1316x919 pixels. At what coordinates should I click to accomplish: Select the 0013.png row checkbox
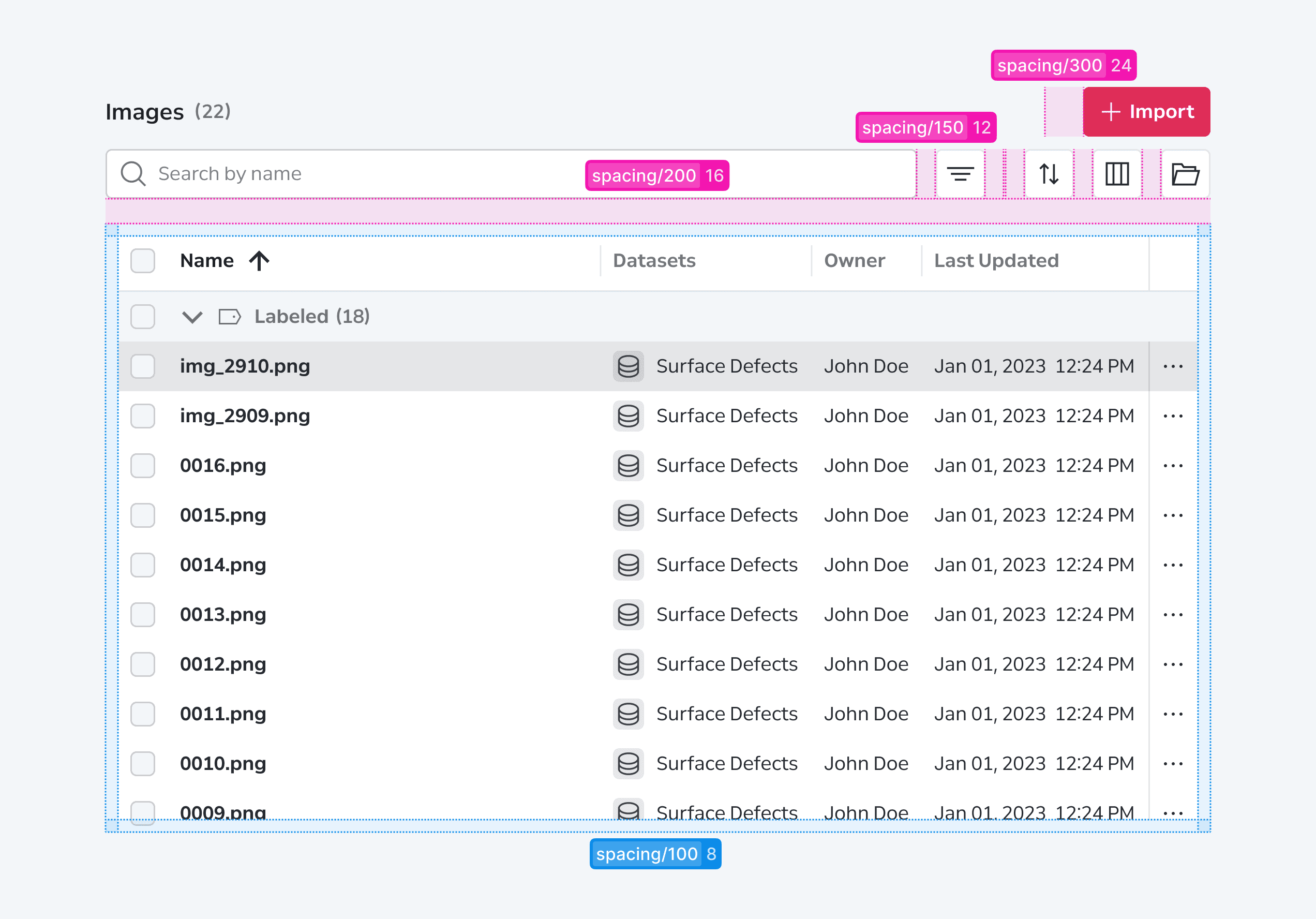click(143, 615)
